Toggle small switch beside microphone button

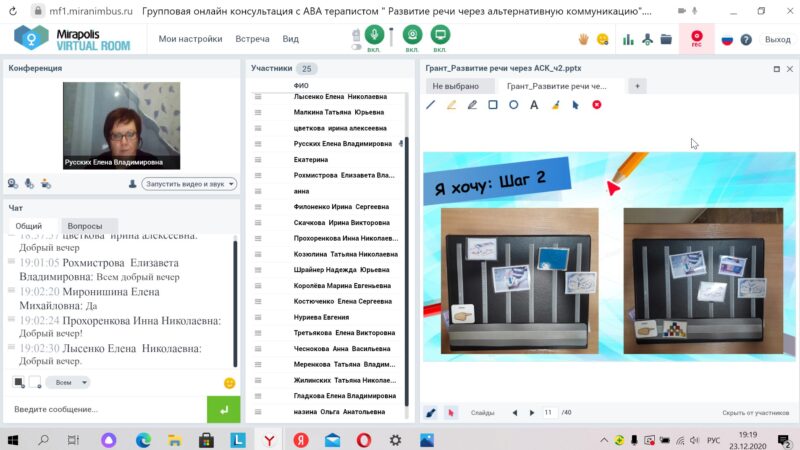coord(356,47)
